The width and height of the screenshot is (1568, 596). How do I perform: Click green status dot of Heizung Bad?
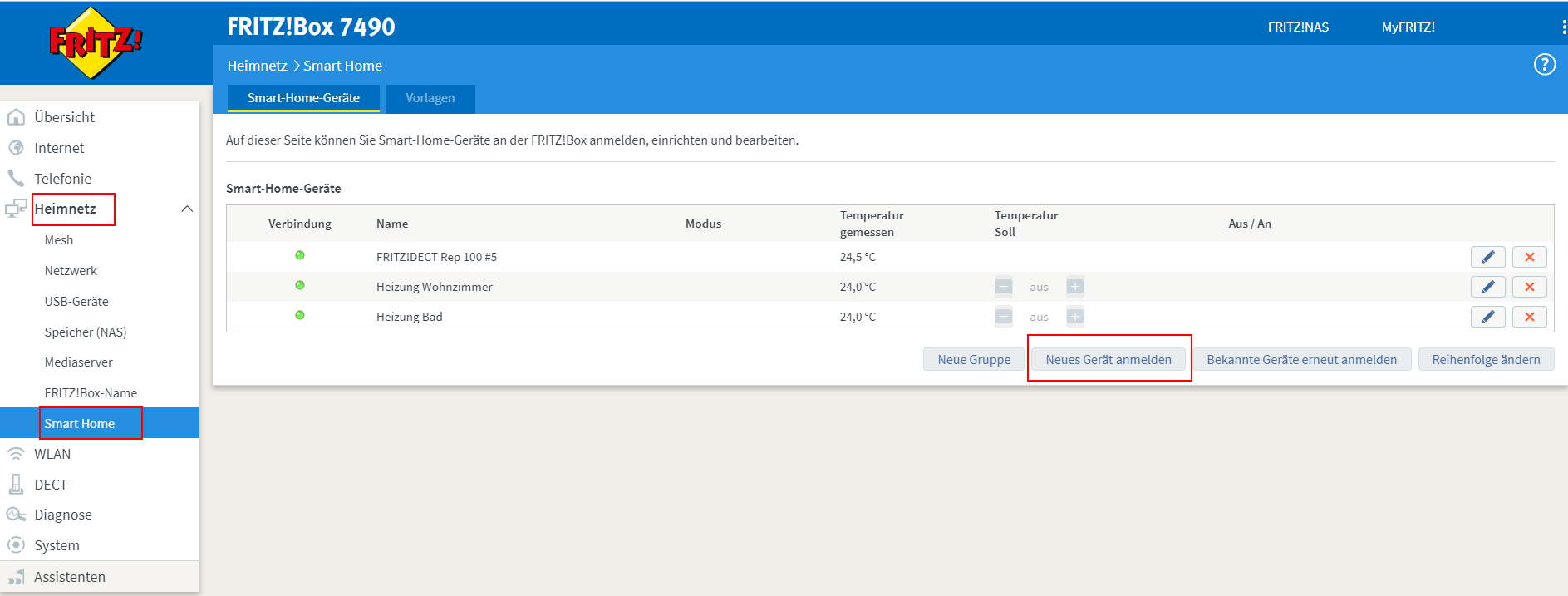pos(300,315)
